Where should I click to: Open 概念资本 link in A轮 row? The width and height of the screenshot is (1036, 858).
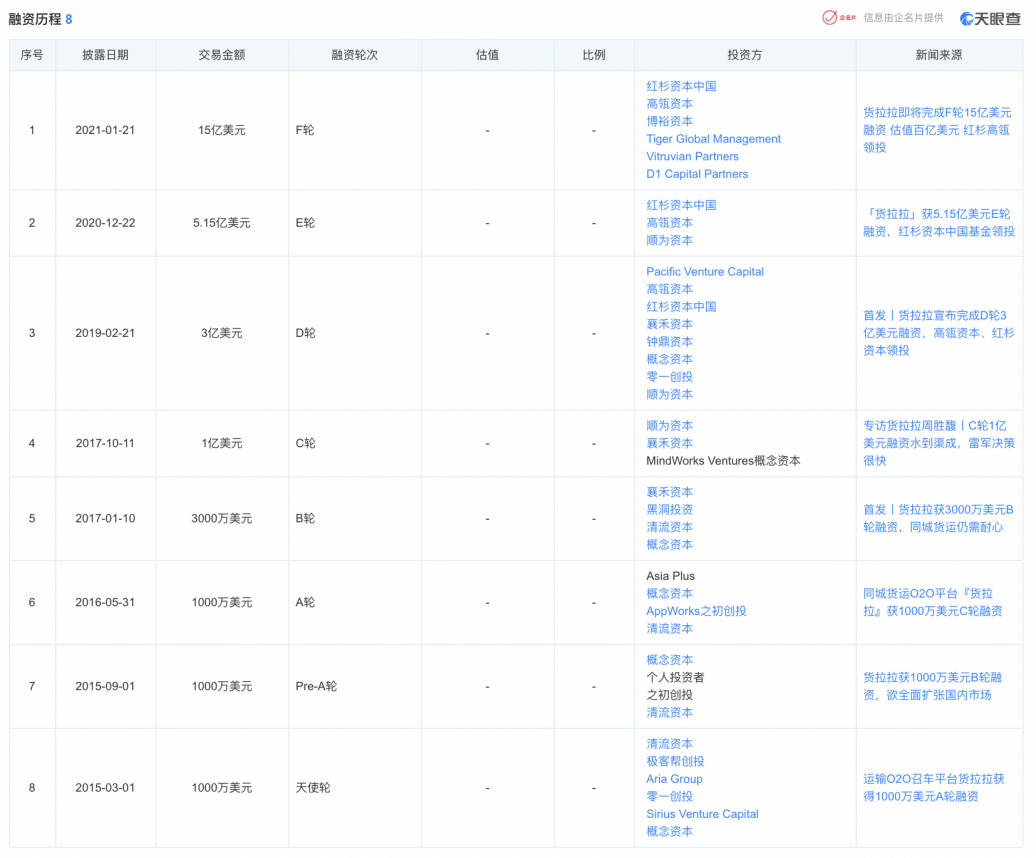click(x=669, y=593)
